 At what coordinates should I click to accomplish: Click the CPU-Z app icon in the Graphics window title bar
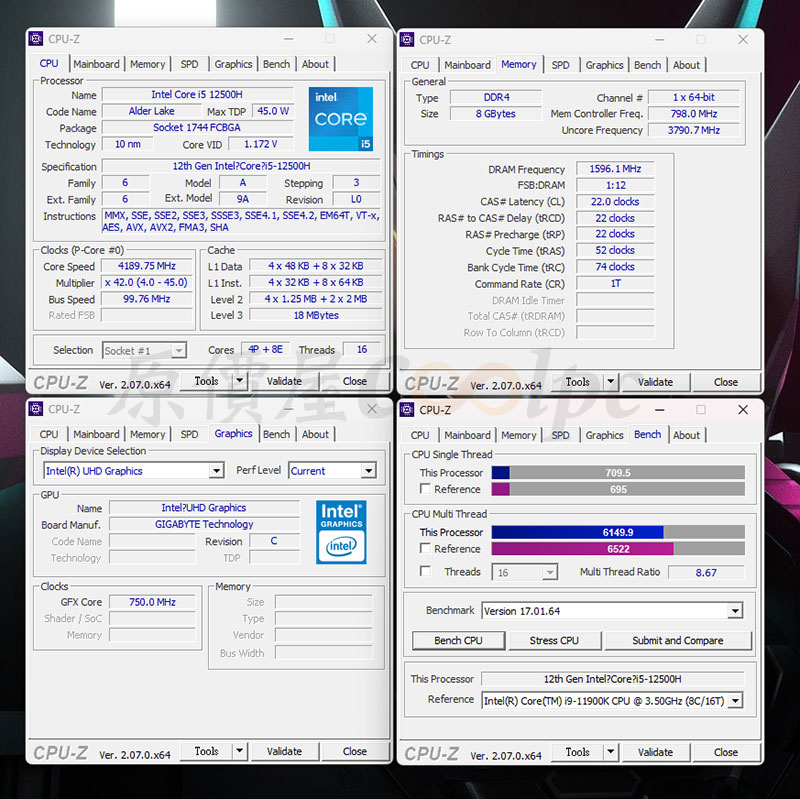[x=36, y=409]
